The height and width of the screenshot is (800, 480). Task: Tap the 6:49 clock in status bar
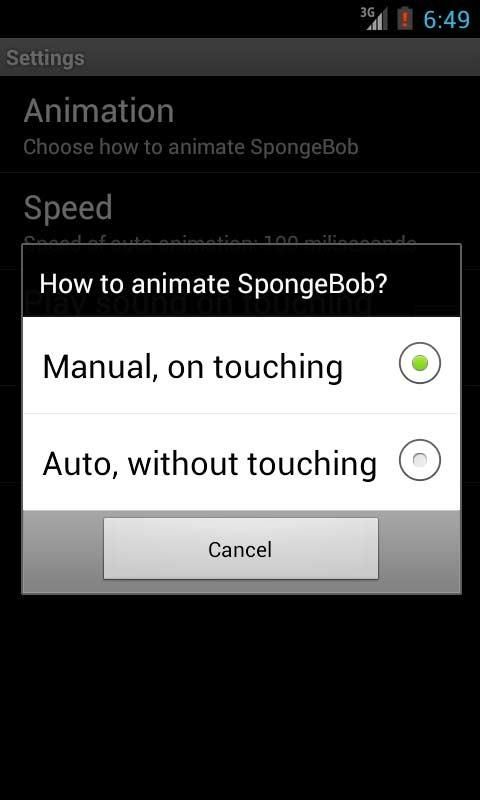(446, 19)
